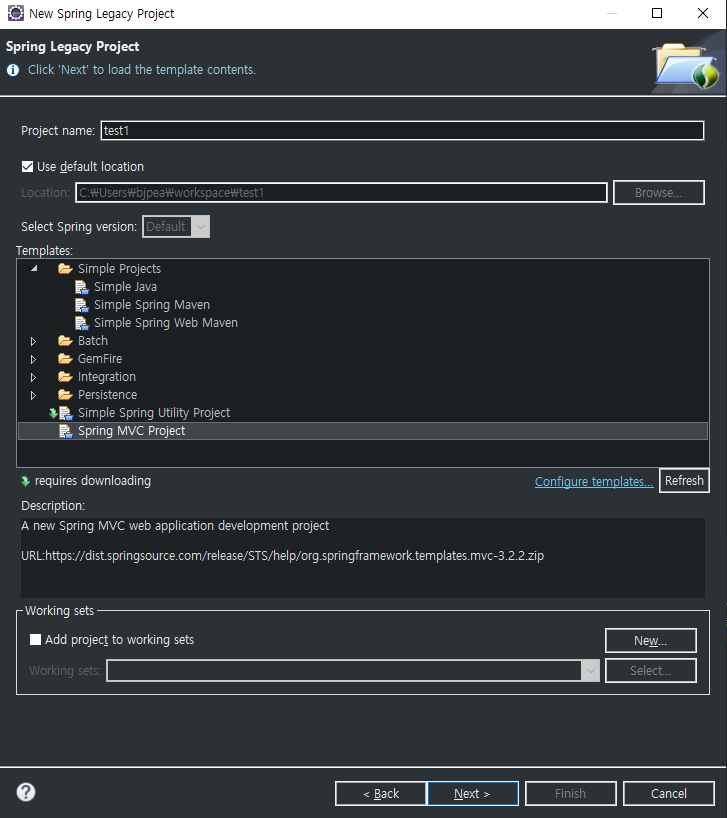Click the Integration folder icon
The width and height of the screenshot is (727, 818).
65,377
